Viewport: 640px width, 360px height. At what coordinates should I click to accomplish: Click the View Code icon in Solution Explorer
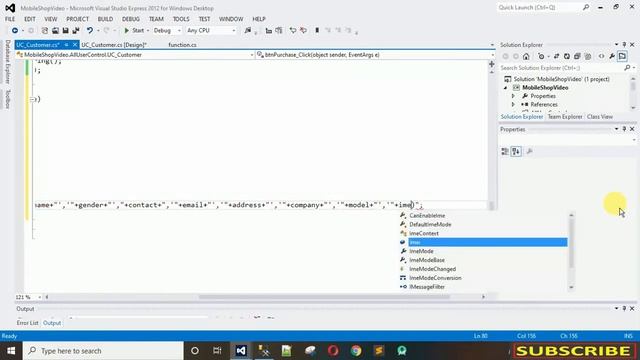602,56
